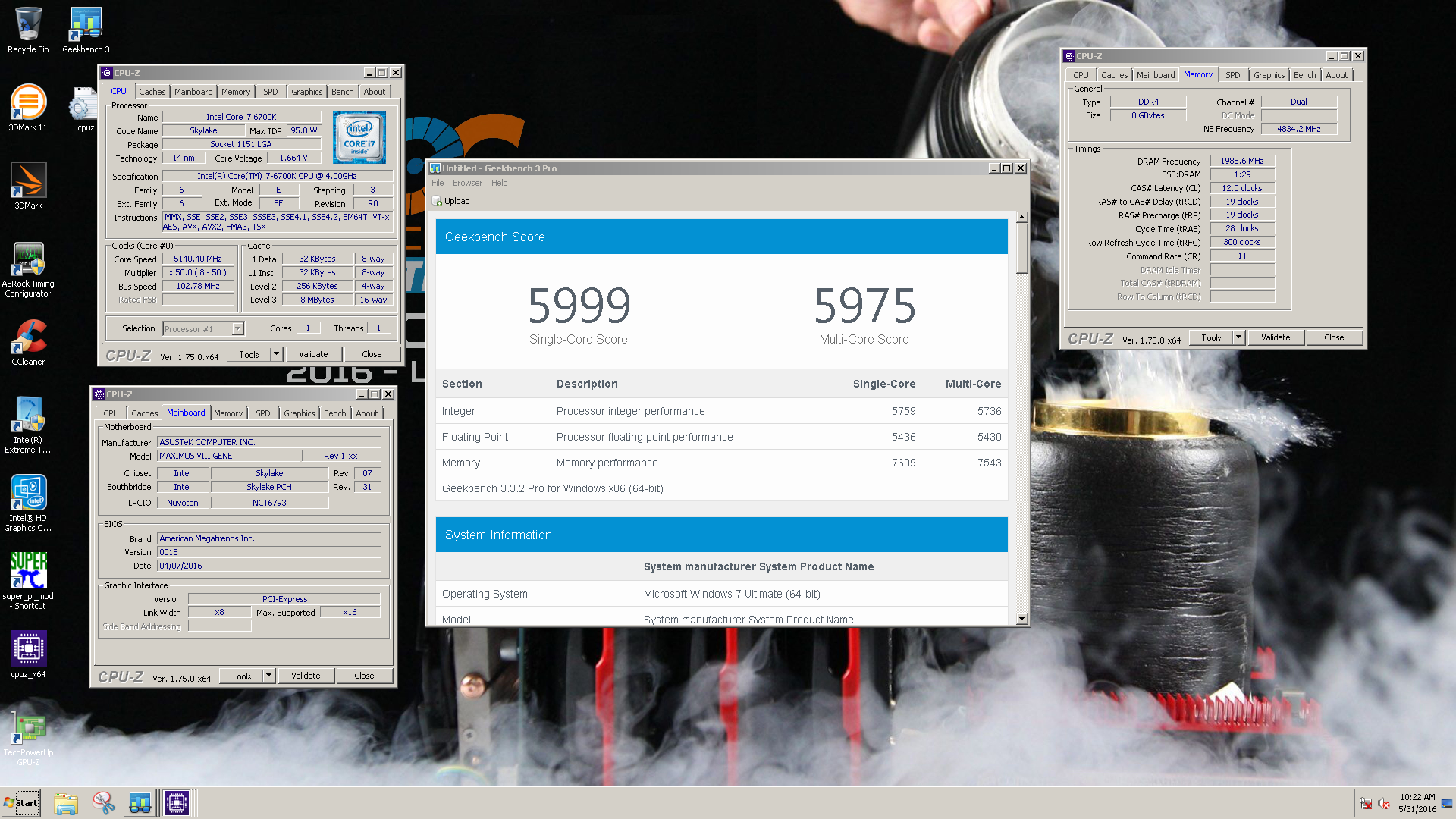Click the Intel Core i7 6700K name field
The width and height of the screenshot is (1456, 819).
tap(241, 117)
